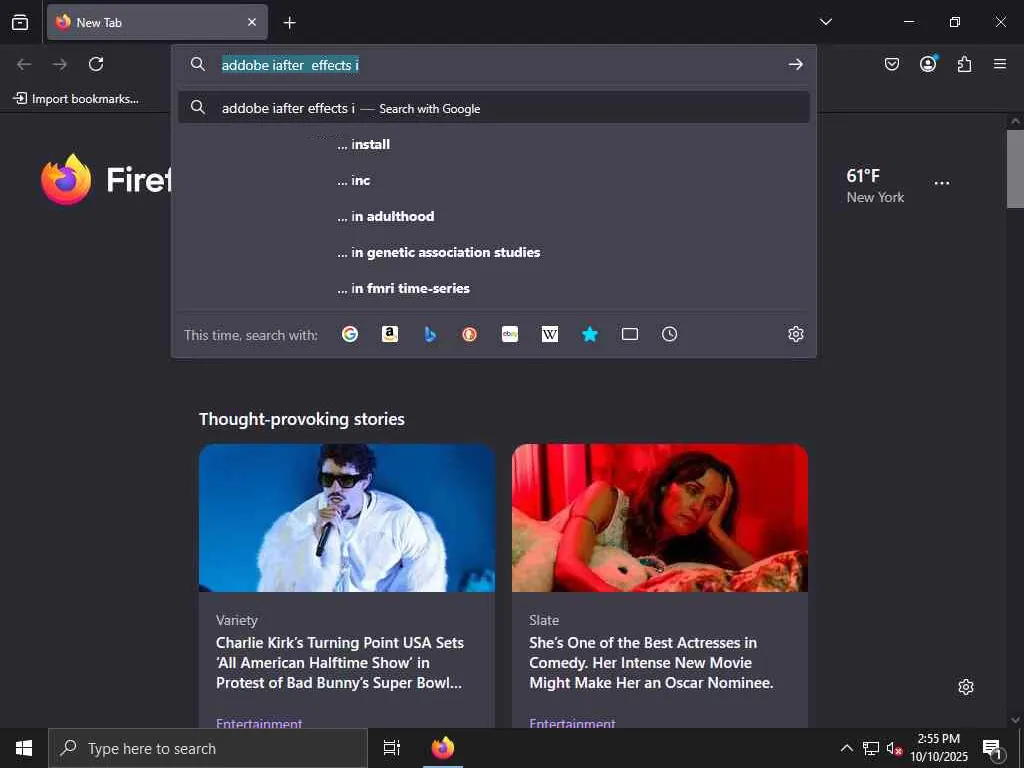The height and width of the screenshot is (768, 1024).
Task: Choose '... in fmri time-series' suggestion
Action: [494, 288]
